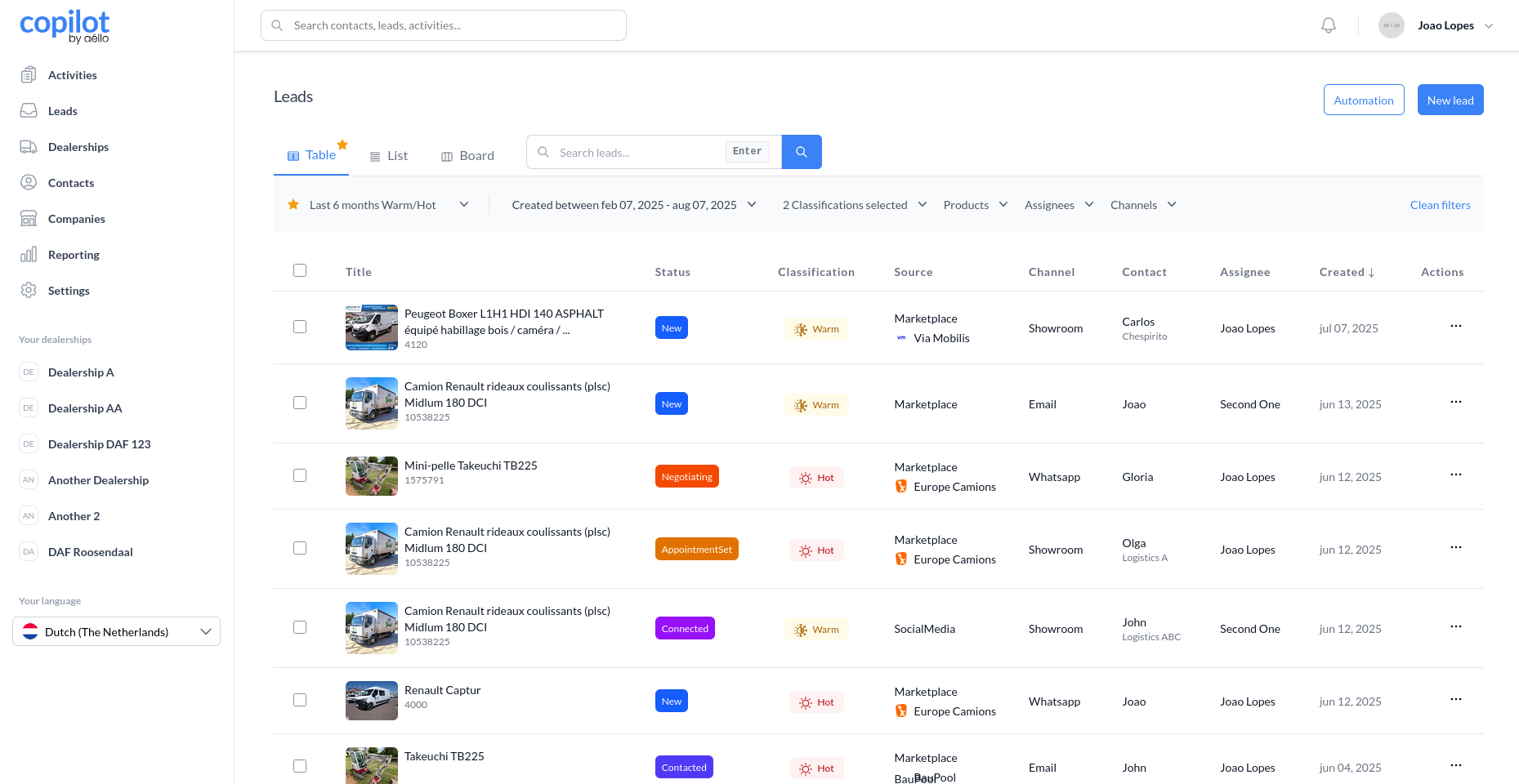Click the New lead button
The width and height of the screenshot is (1519, 784).
click(1450, 100)
